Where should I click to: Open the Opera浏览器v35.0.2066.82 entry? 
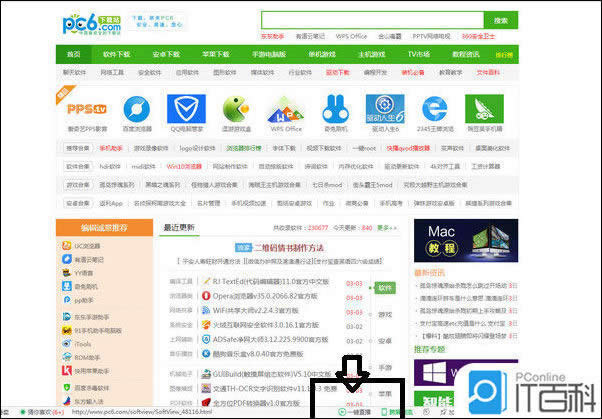click(x=265, y=296)
